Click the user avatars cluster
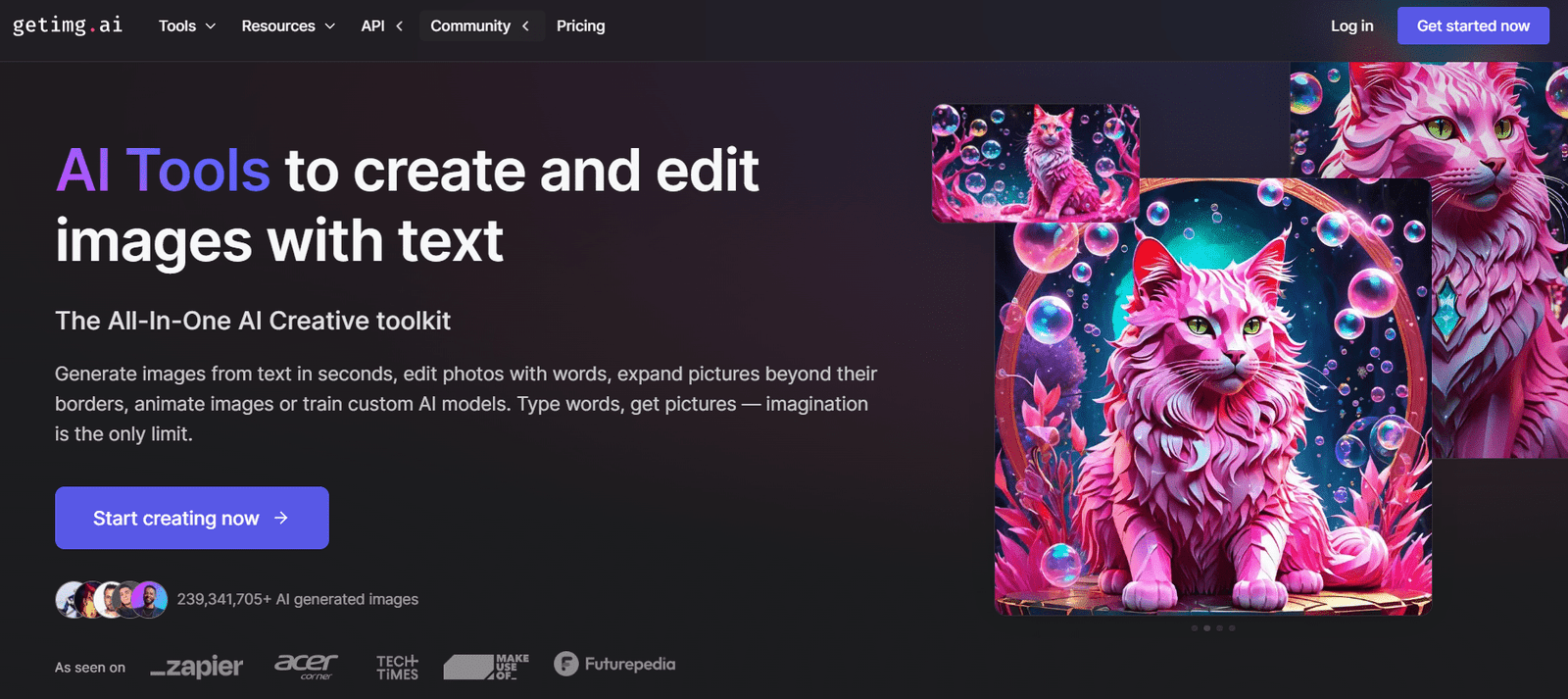The width and height of the screenshot is (1568, 699). point(111,599)
